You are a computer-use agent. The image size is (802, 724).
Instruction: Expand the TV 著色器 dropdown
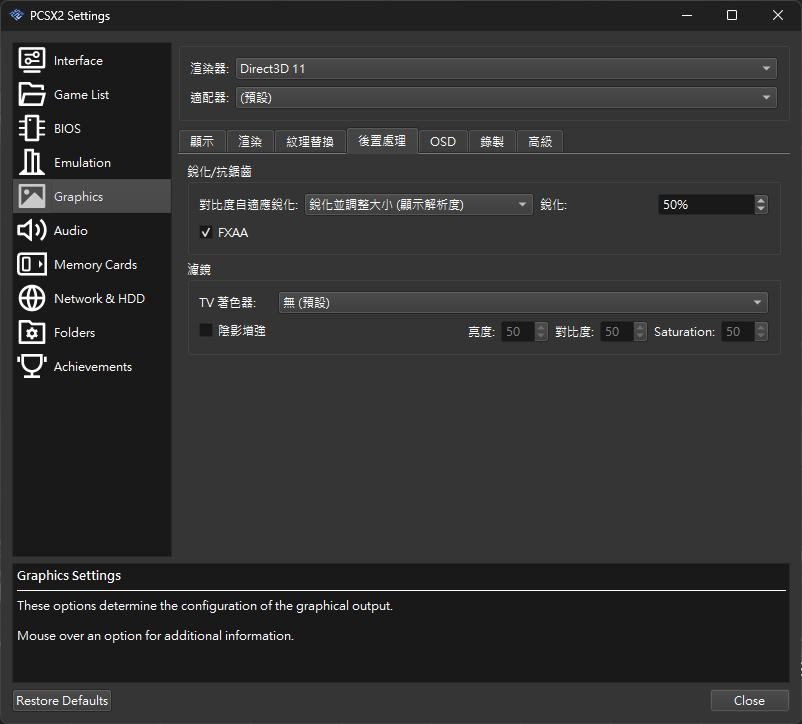point(523,303)
